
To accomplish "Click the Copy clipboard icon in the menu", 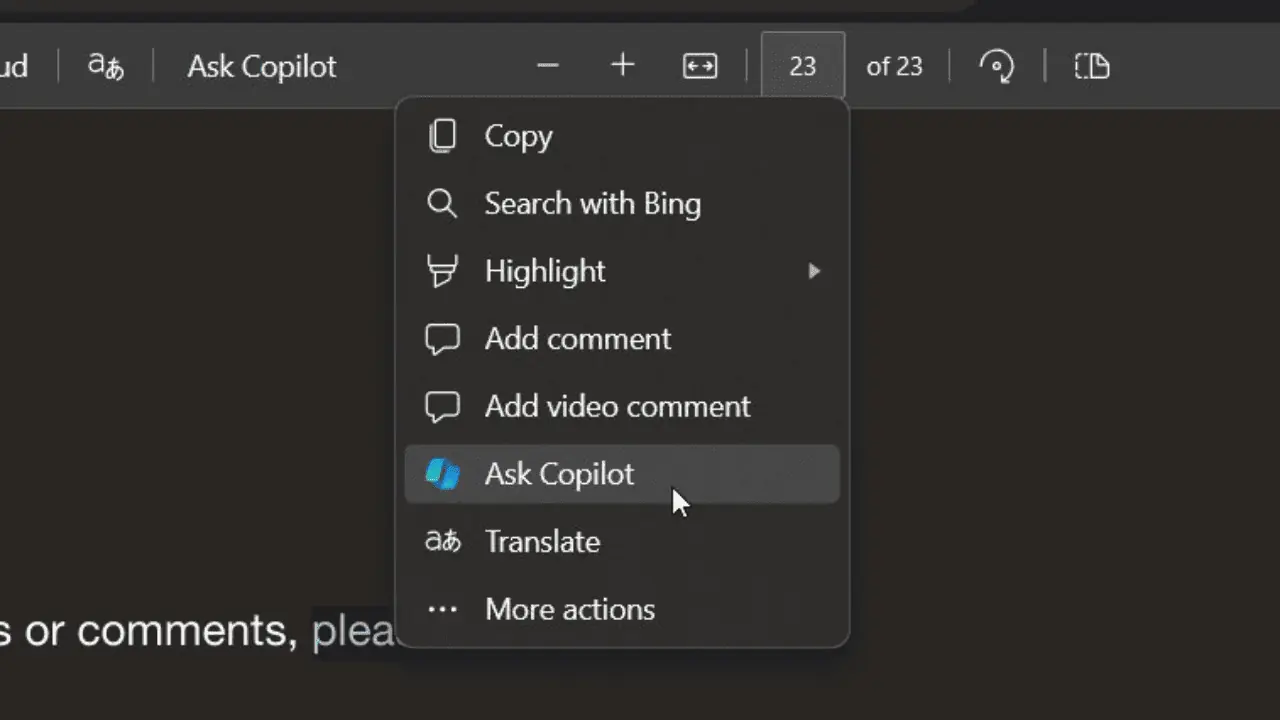I will point(442,136).
